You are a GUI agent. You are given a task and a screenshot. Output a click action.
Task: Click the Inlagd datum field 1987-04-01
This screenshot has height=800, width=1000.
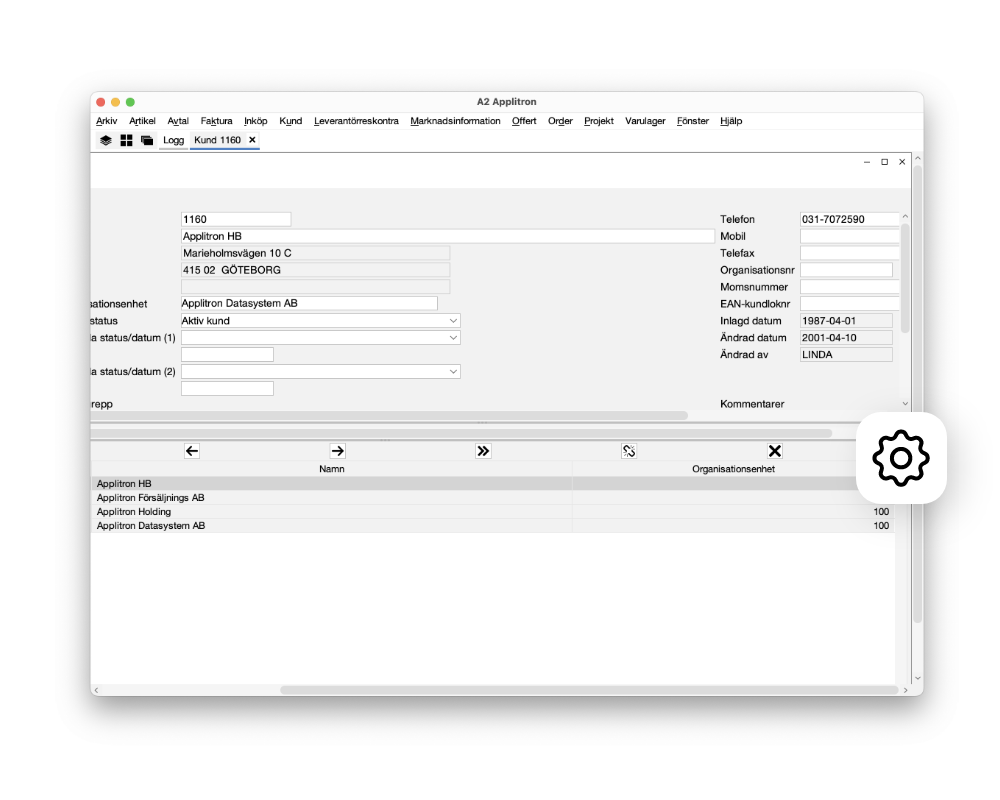pos(846,321)
